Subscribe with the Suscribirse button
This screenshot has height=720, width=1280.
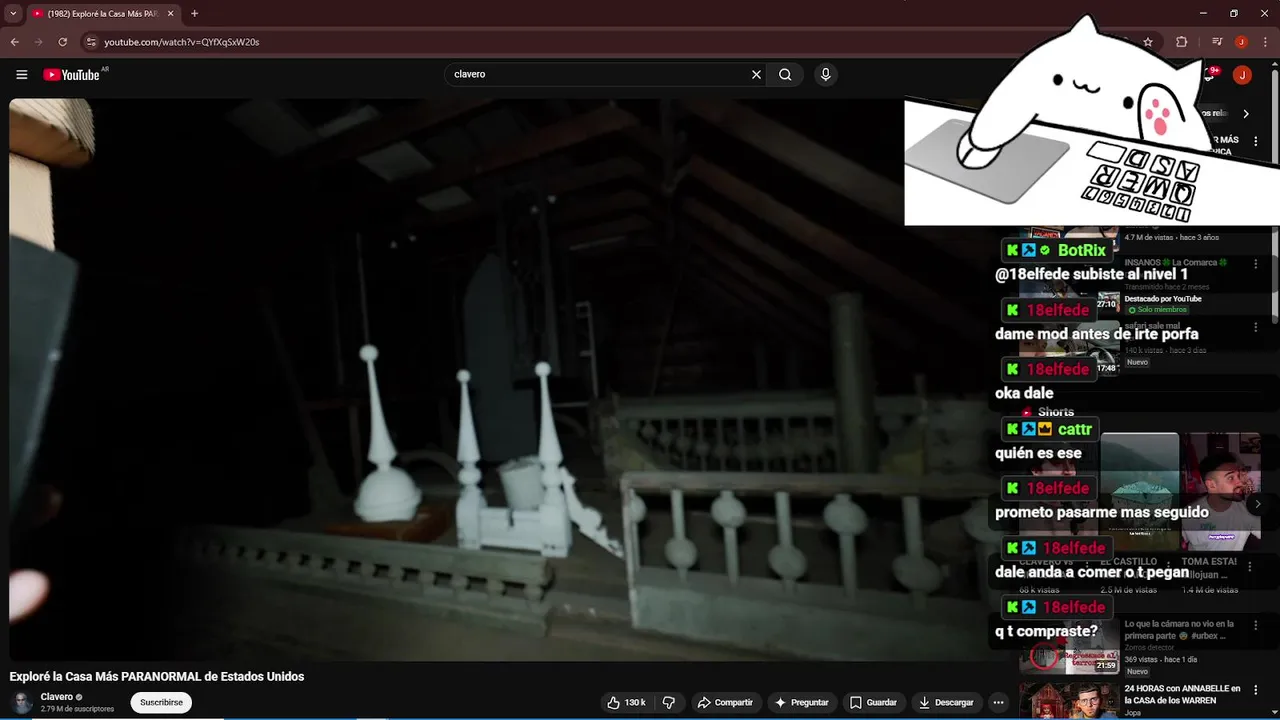(x=161, y=702)
